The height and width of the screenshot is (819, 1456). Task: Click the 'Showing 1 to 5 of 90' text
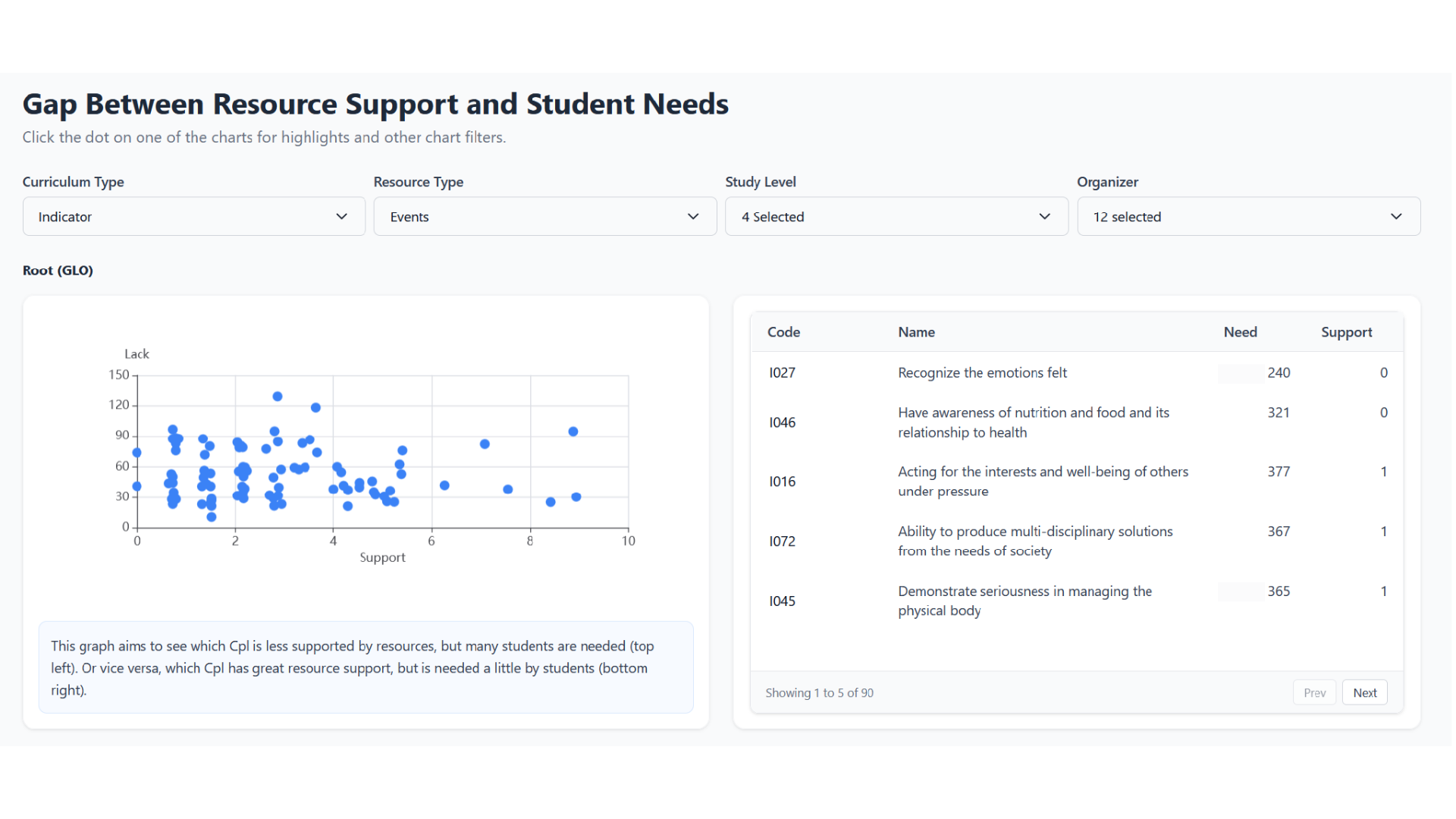(819, 693)
